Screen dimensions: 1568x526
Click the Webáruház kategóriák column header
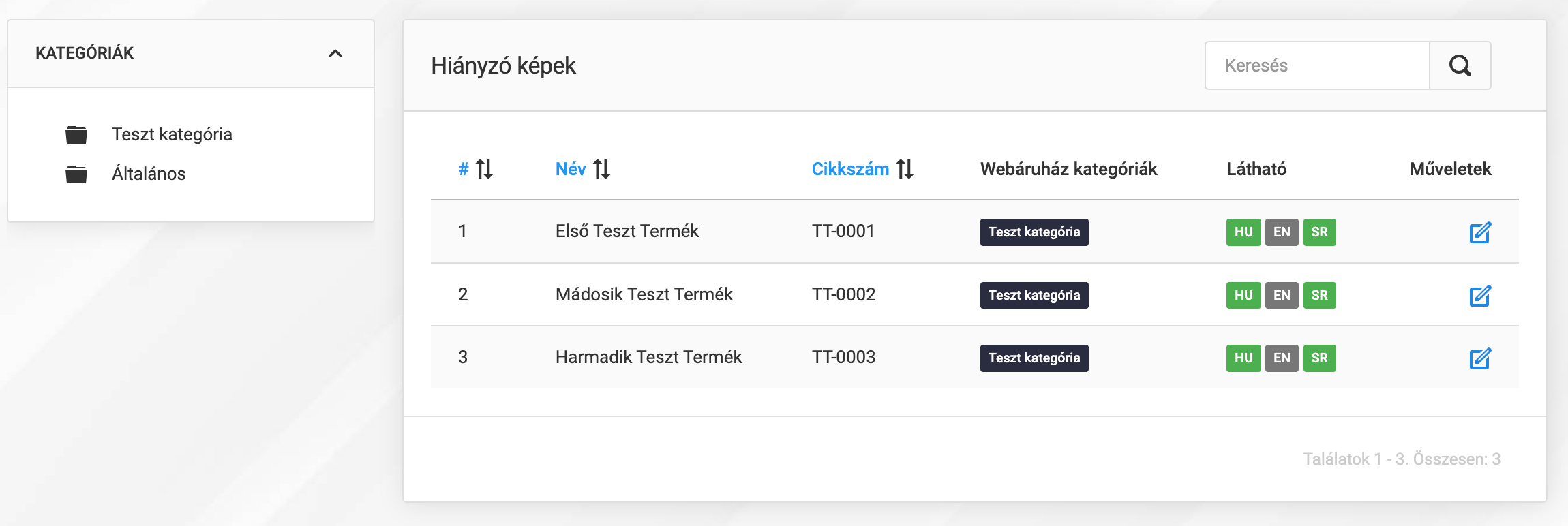(x=1069, y=169)
